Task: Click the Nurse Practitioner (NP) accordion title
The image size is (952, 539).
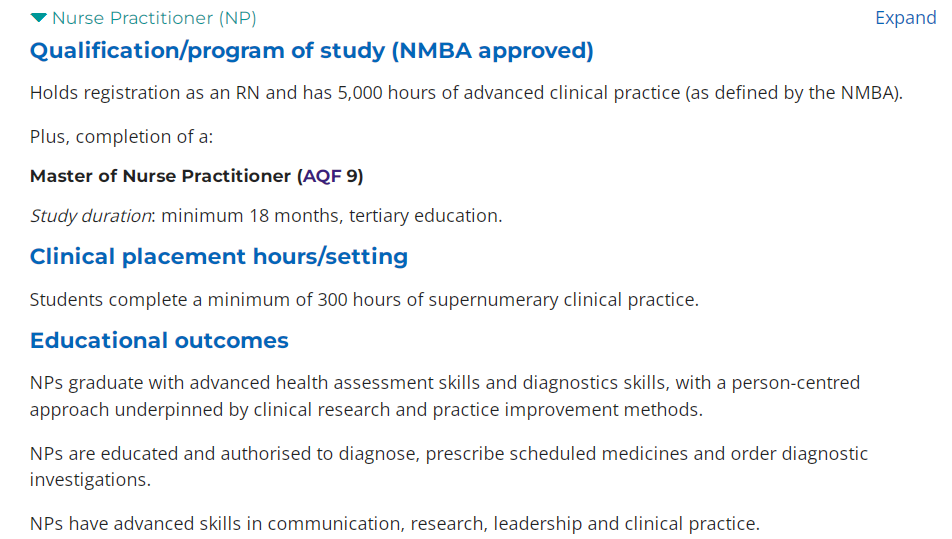Action: 154,18
